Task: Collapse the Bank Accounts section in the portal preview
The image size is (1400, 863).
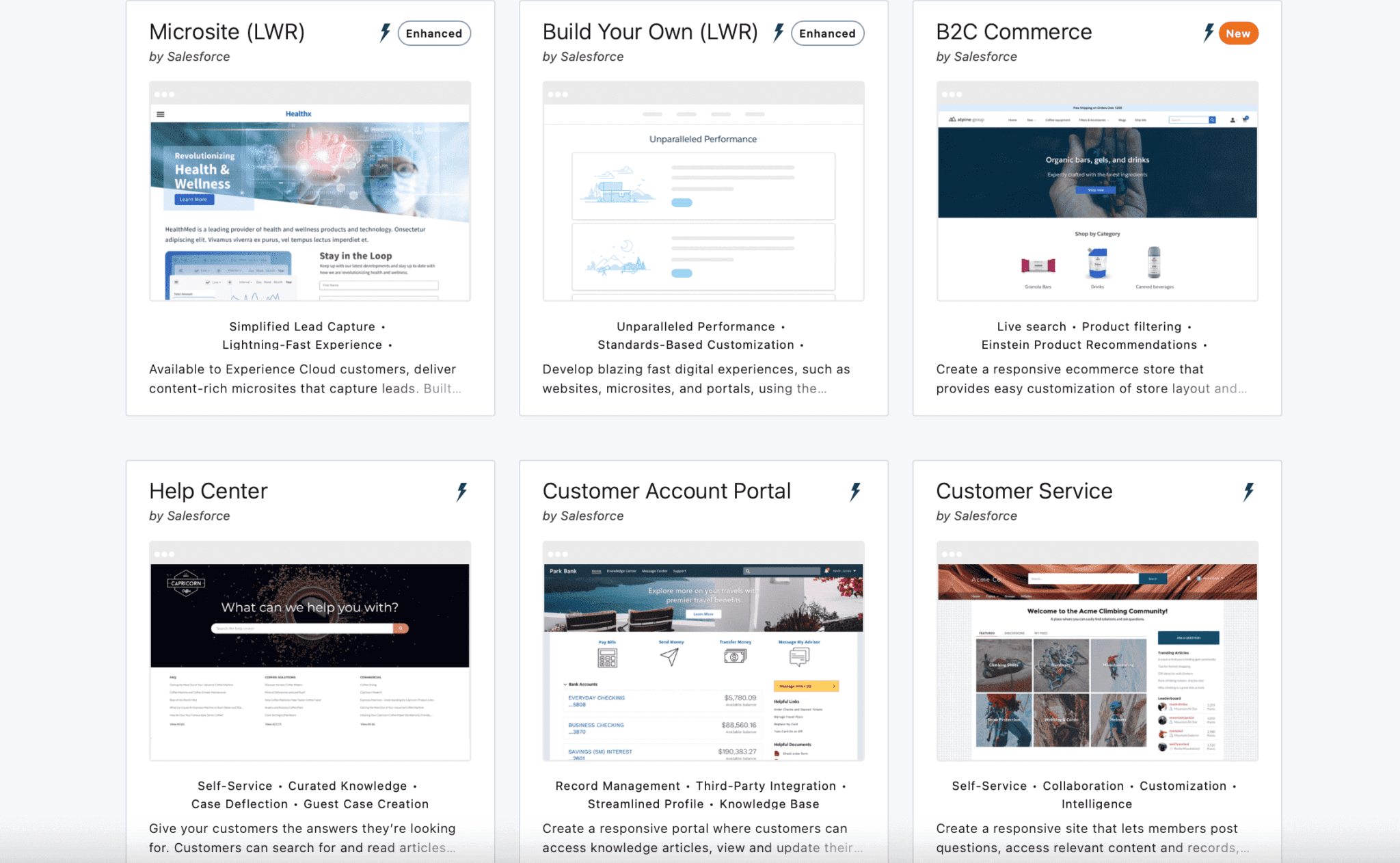Action: [x=565, y=685]
